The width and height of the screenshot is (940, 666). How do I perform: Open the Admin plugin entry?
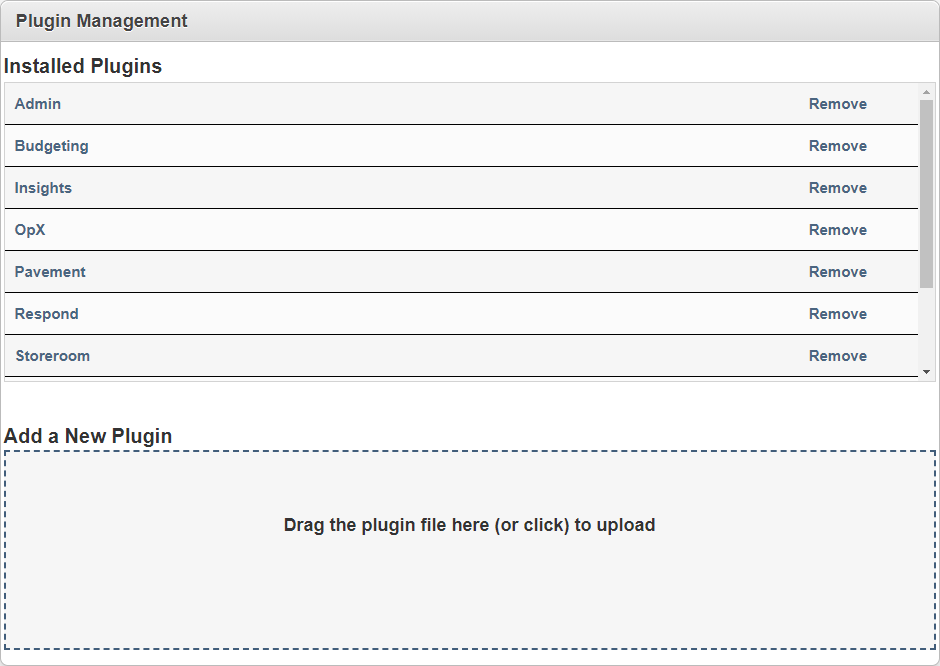(x=36, y=104)
